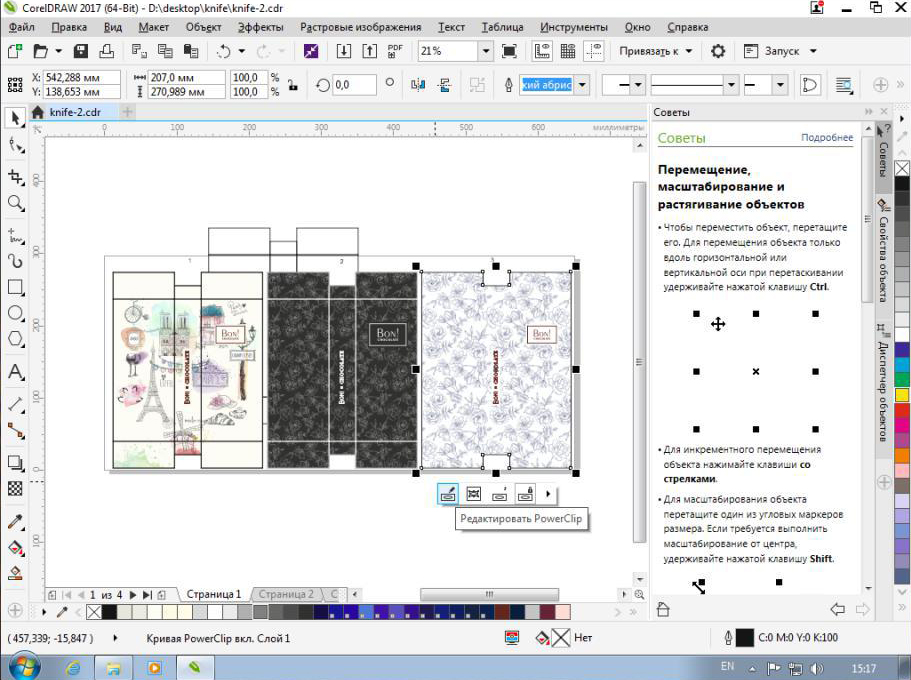Click the Import icon
The width and height of the screenshot is (911, 680).
coord(344,51)
